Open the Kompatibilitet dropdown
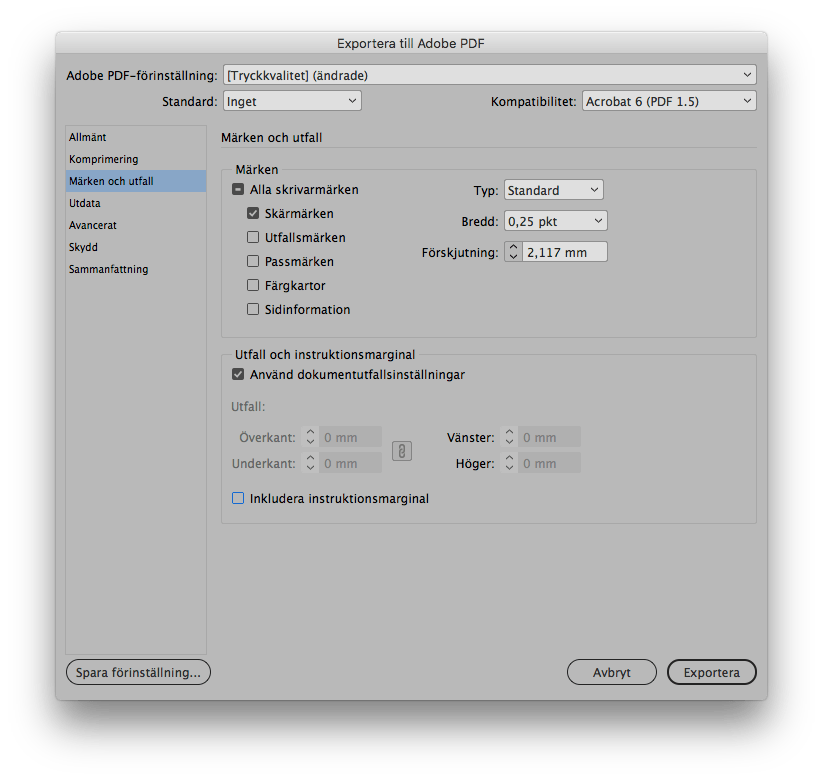 click(x=669, y=101)
